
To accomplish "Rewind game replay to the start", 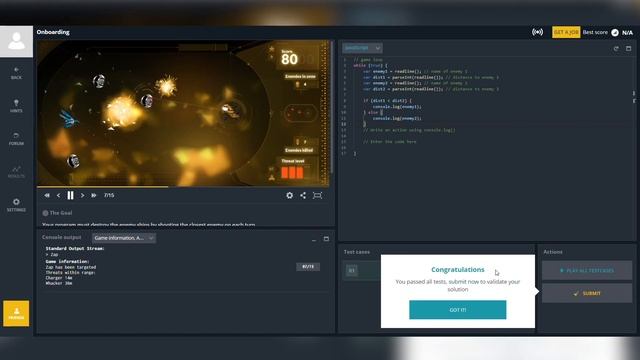I will [47, 196].
